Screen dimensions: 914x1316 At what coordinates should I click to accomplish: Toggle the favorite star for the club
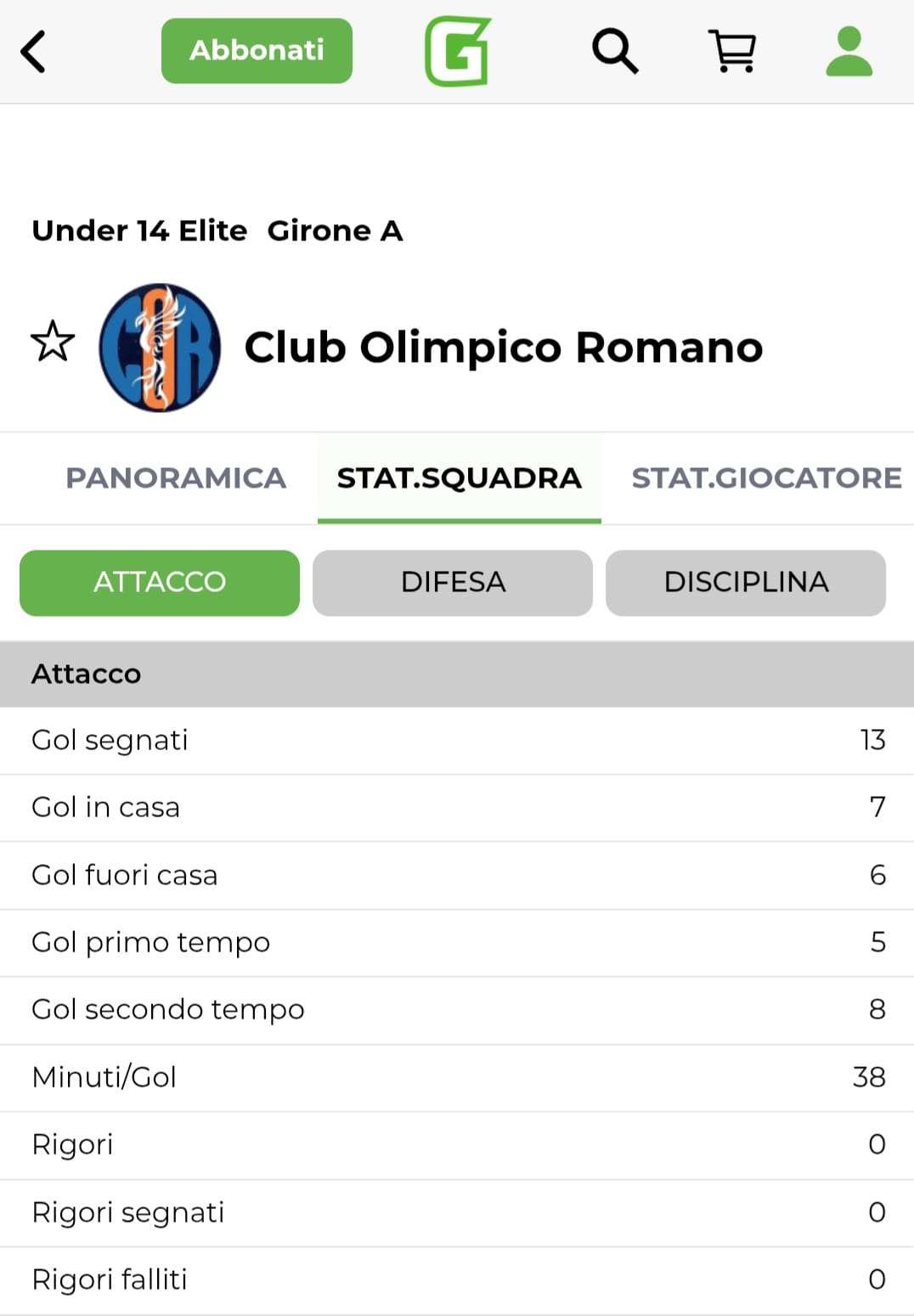(53, 342)
